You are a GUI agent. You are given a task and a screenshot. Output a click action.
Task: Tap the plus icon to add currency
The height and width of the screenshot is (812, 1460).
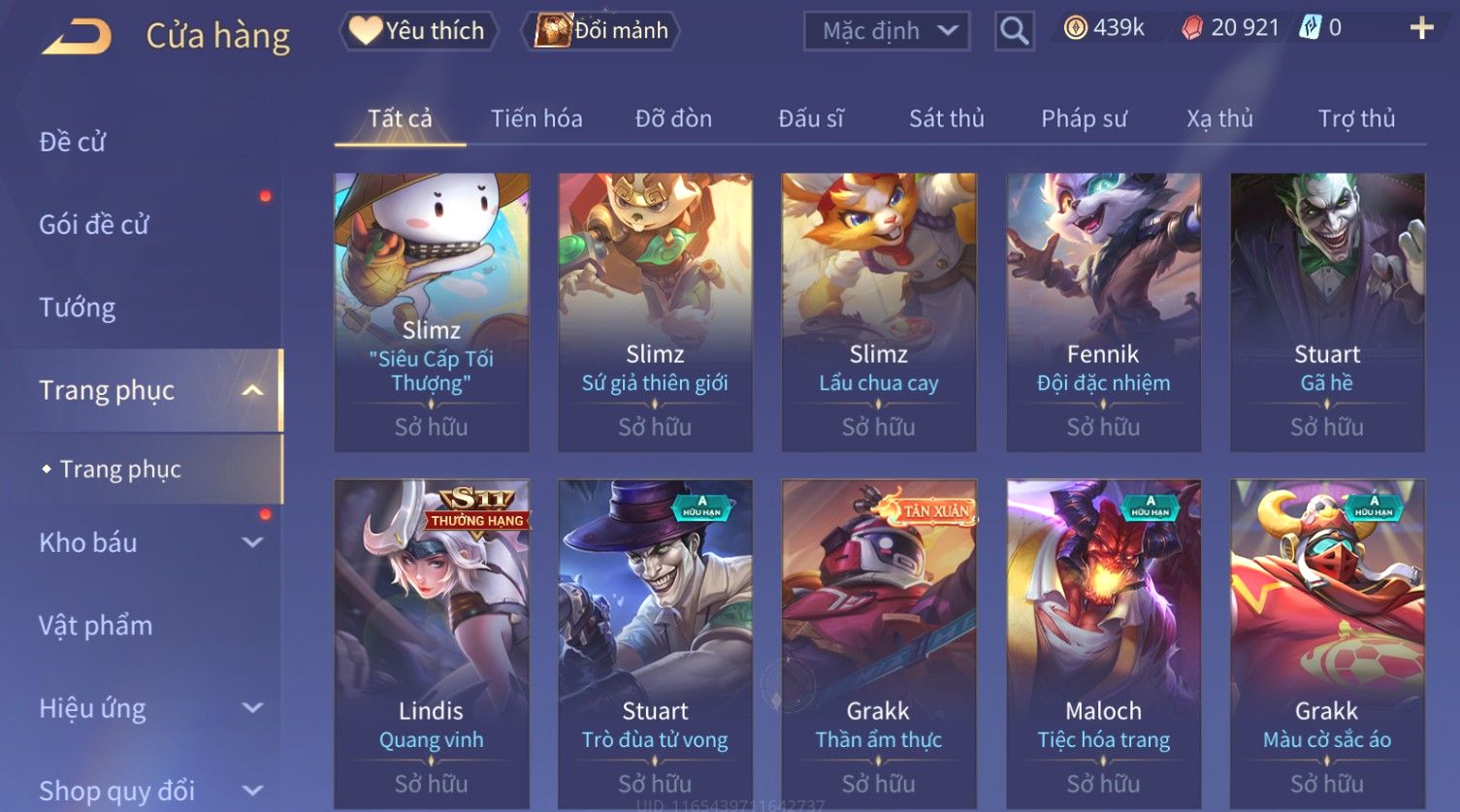(1421, 28)
